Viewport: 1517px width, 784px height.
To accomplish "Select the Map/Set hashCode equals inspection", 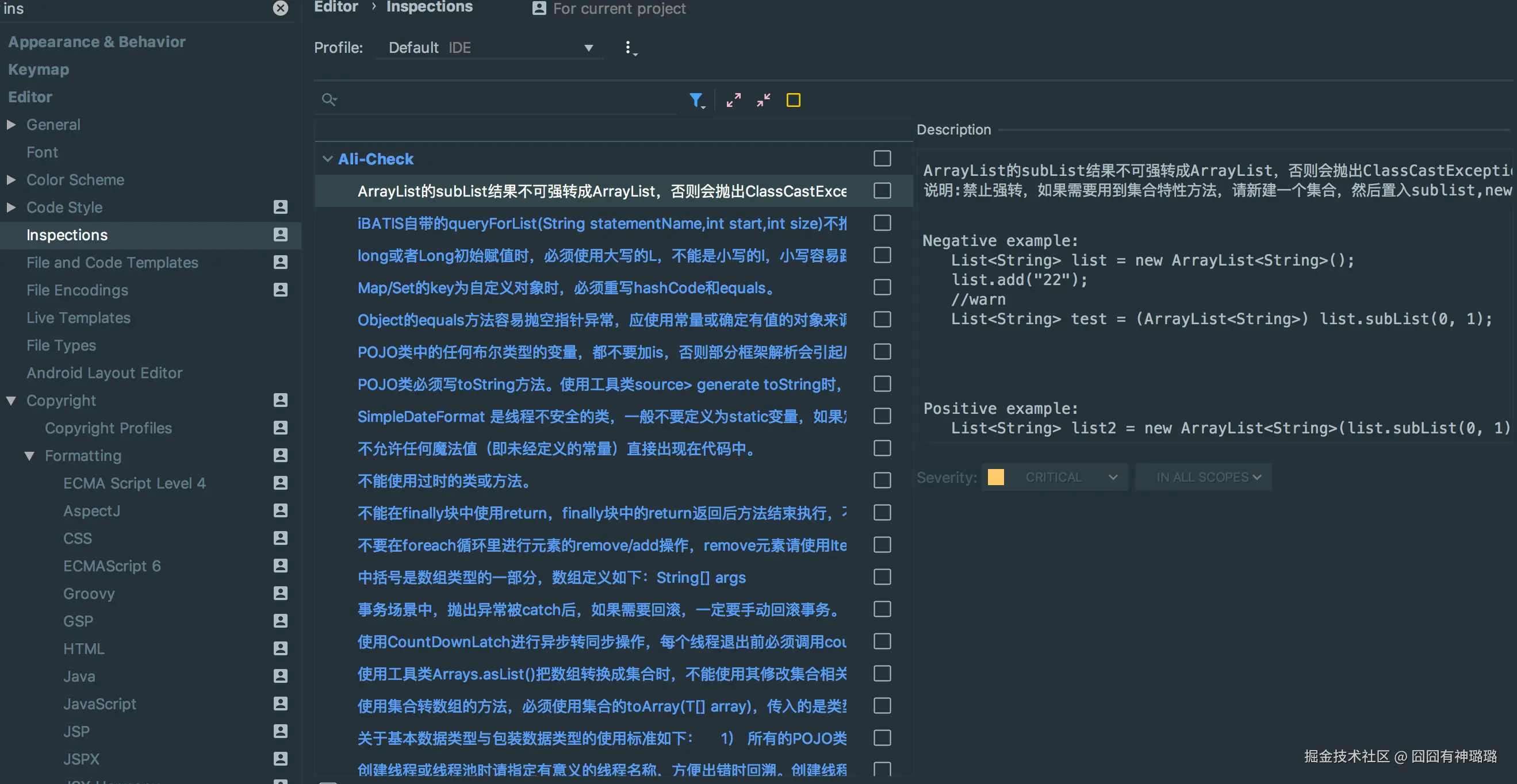I will coord(565,288).
